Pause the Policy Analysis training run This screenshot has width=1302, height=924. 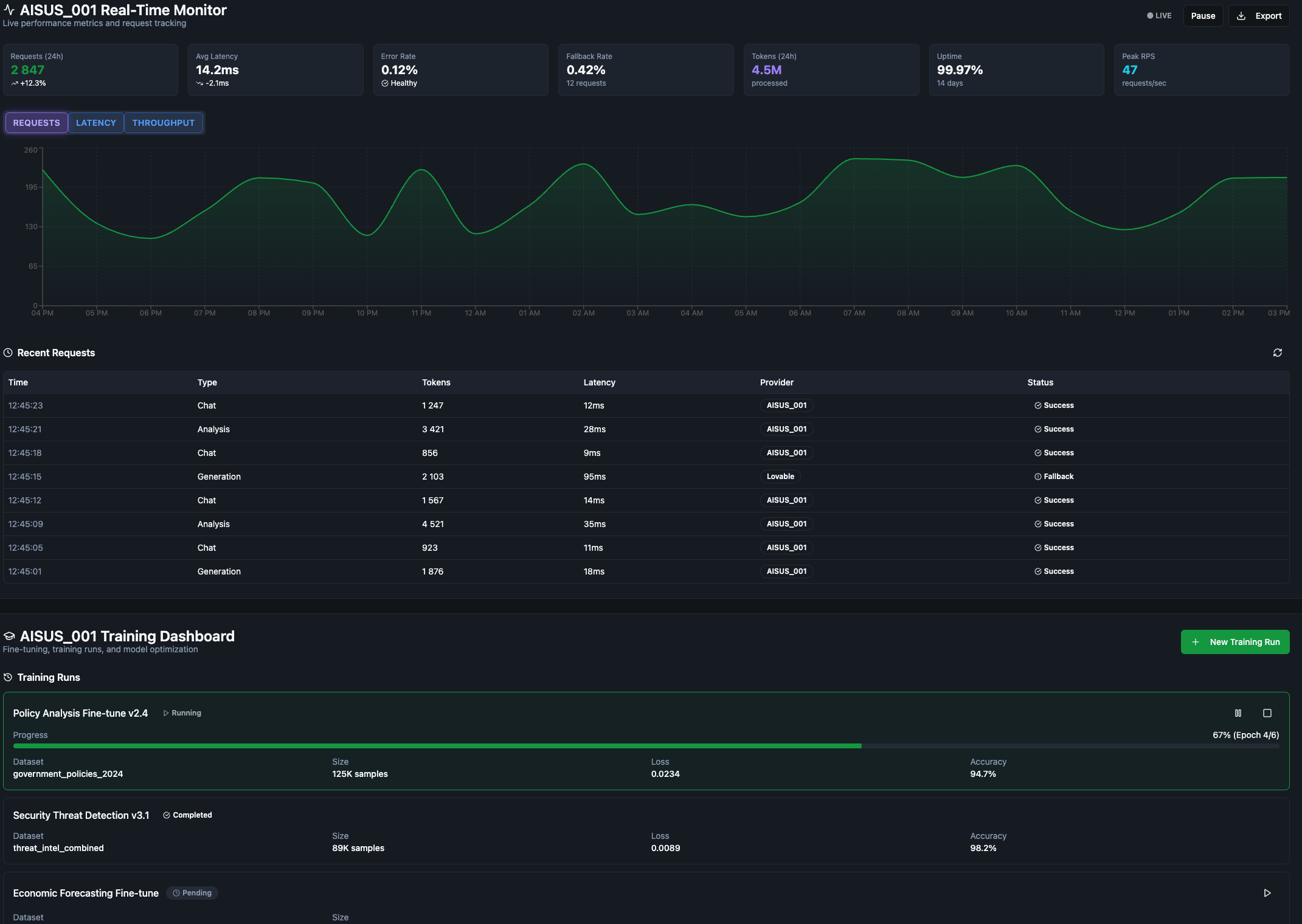click(x=1238, y=713)
